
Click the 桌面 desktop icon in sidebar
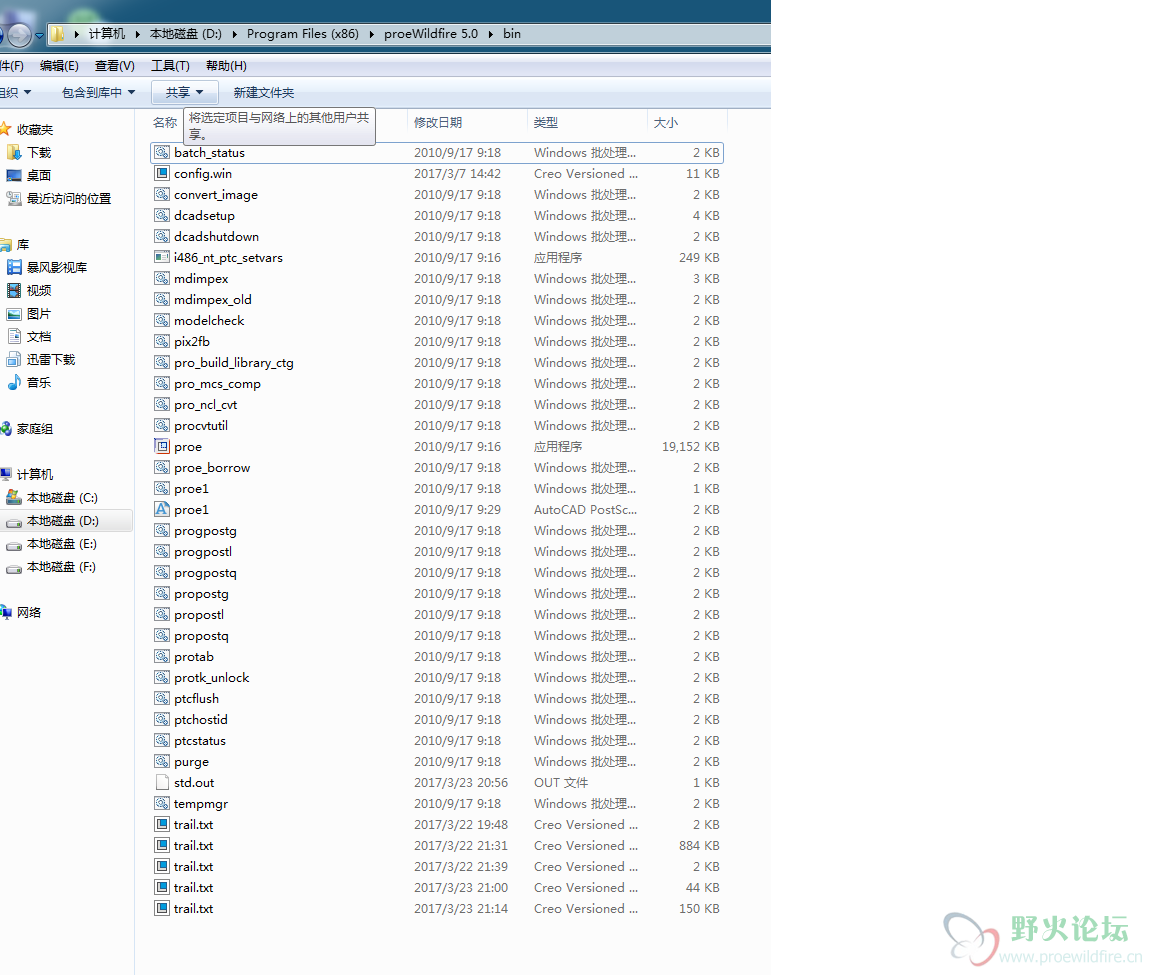[x=14, y=176]
